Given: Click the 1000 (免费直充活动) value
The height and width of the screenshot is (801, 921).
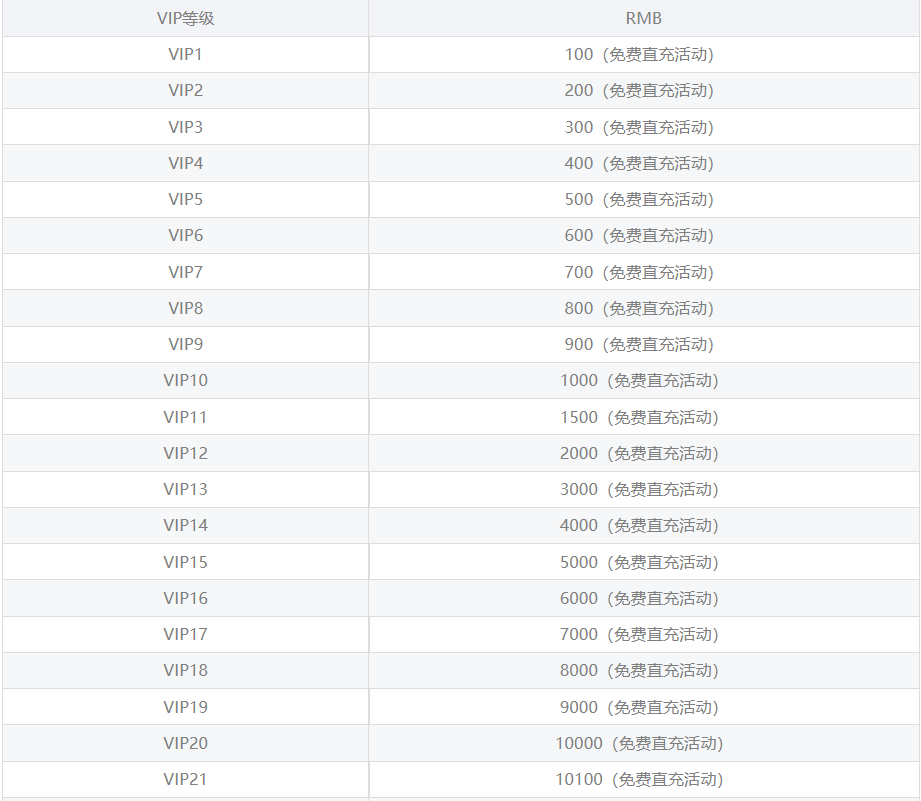Looking at the screenshot, I should [639, 380].
